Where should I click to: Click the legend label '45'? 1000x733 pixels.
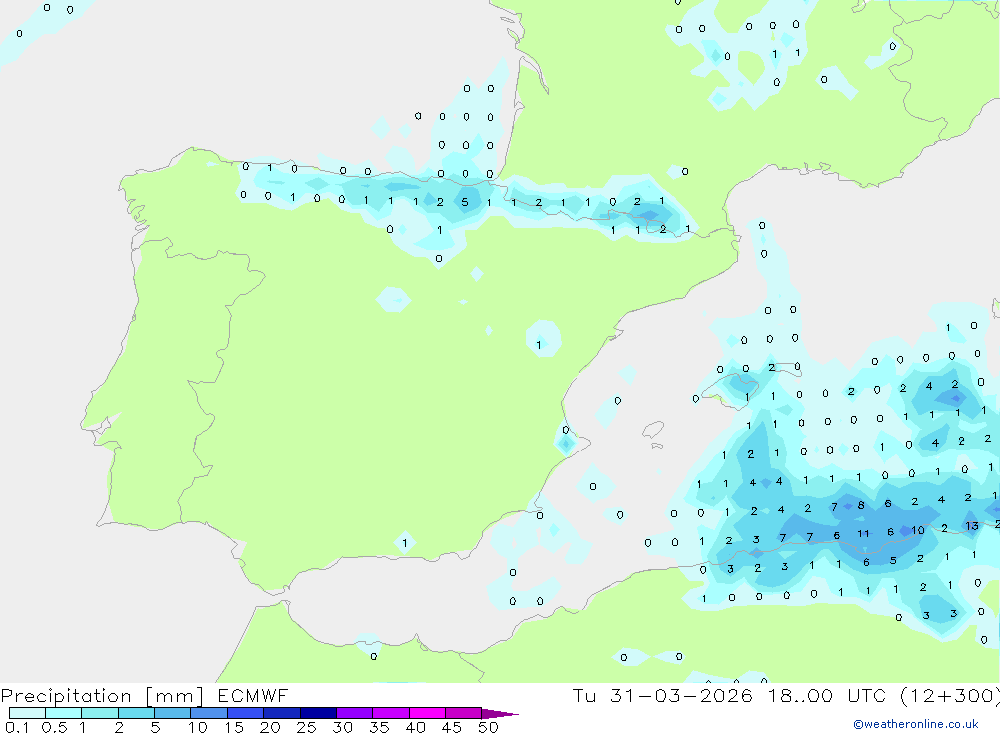point(452,727)
